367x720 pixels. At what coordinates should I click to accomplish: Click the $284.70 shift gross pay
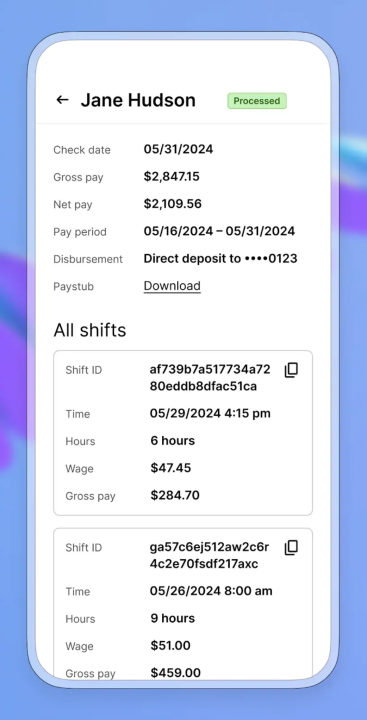point(175,495)
